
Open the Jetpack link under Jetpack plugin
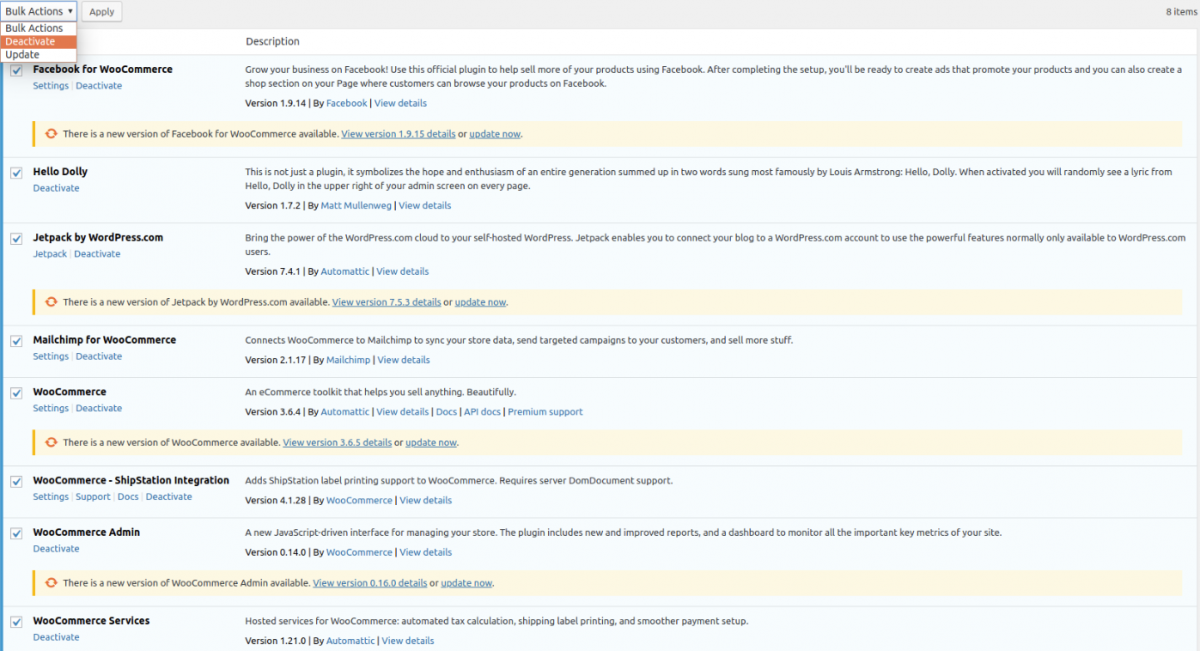50,254
